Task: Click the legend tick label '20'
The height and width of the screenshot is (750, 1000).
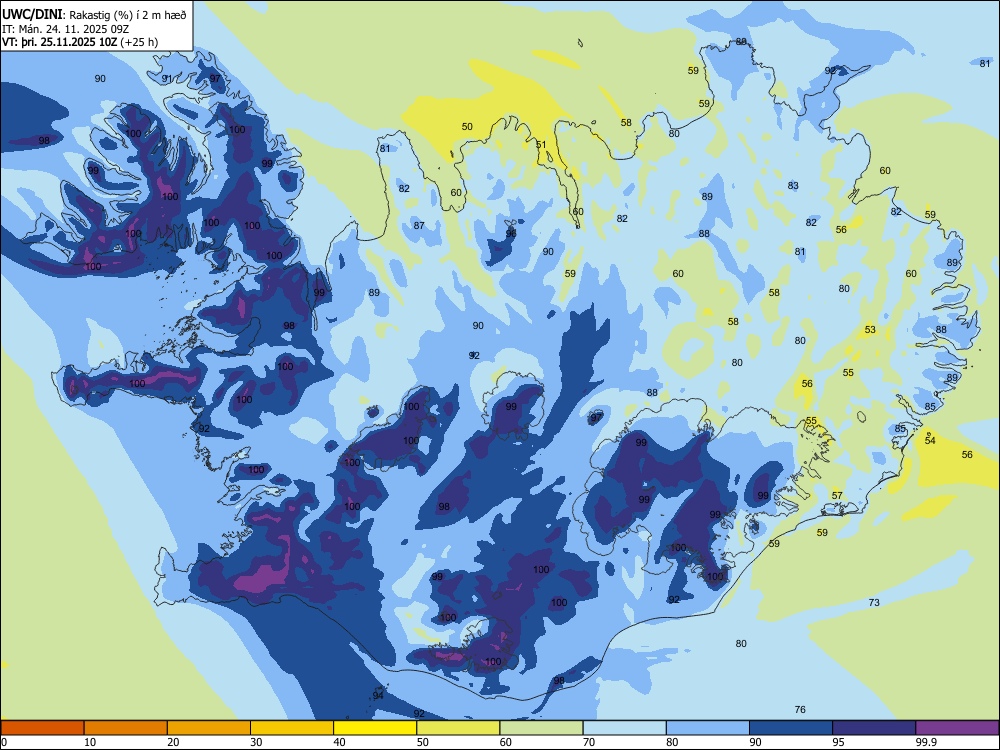Action: 173,742
